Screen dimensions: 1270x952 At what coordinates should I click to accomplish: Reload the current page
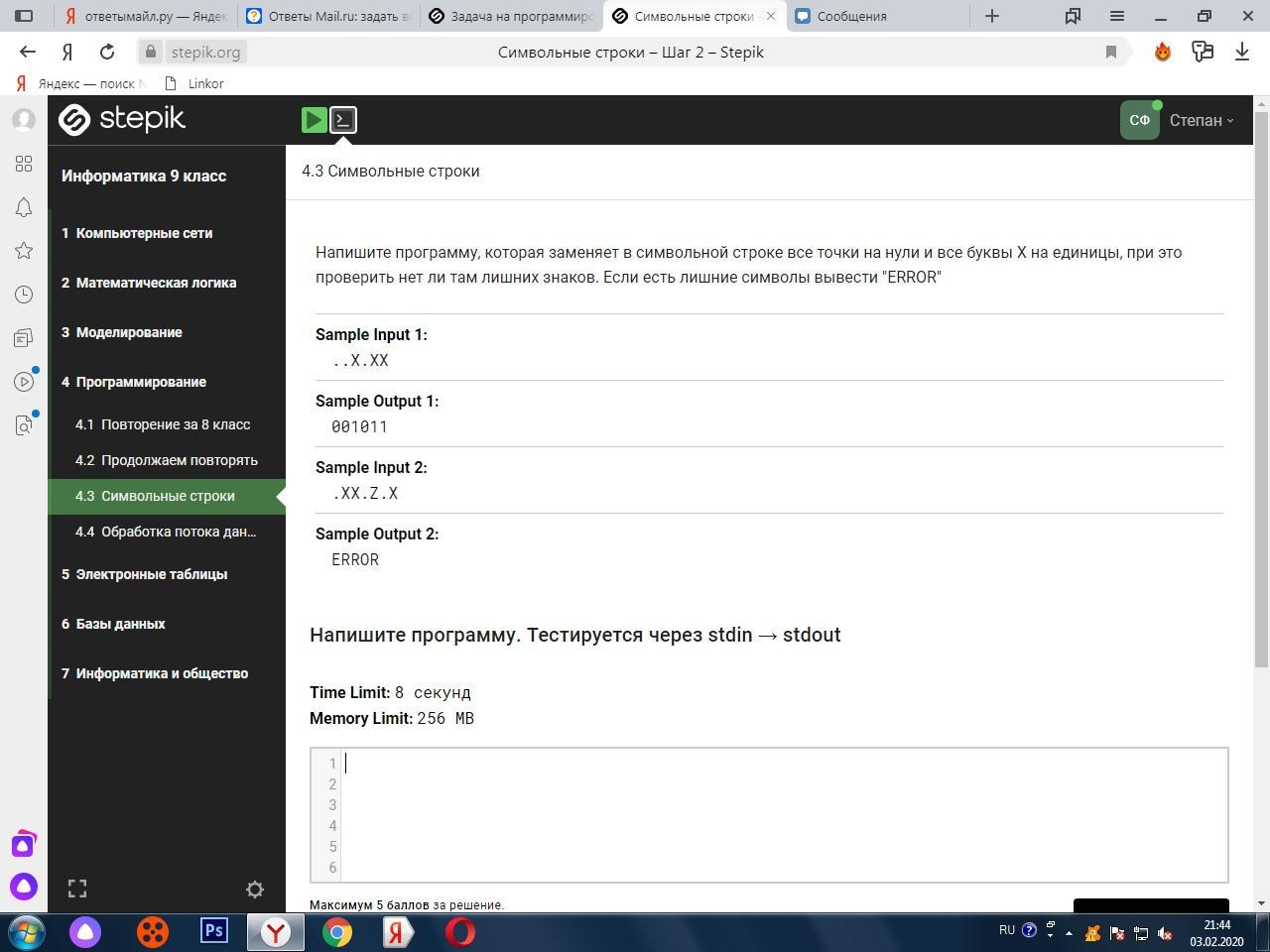[107, 52]
